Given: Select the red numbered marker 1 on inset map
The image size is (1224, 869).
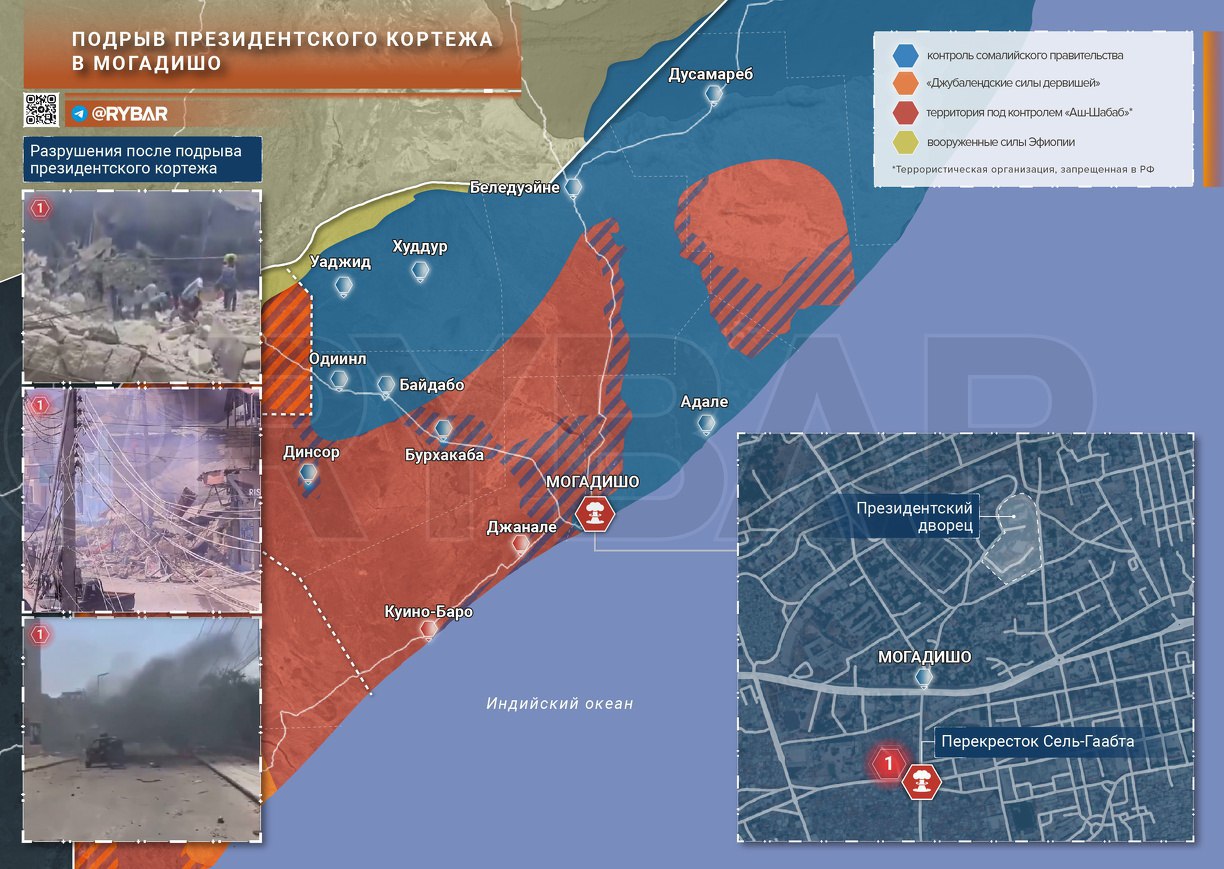Looking at the screenshot, I should (888, 765).
